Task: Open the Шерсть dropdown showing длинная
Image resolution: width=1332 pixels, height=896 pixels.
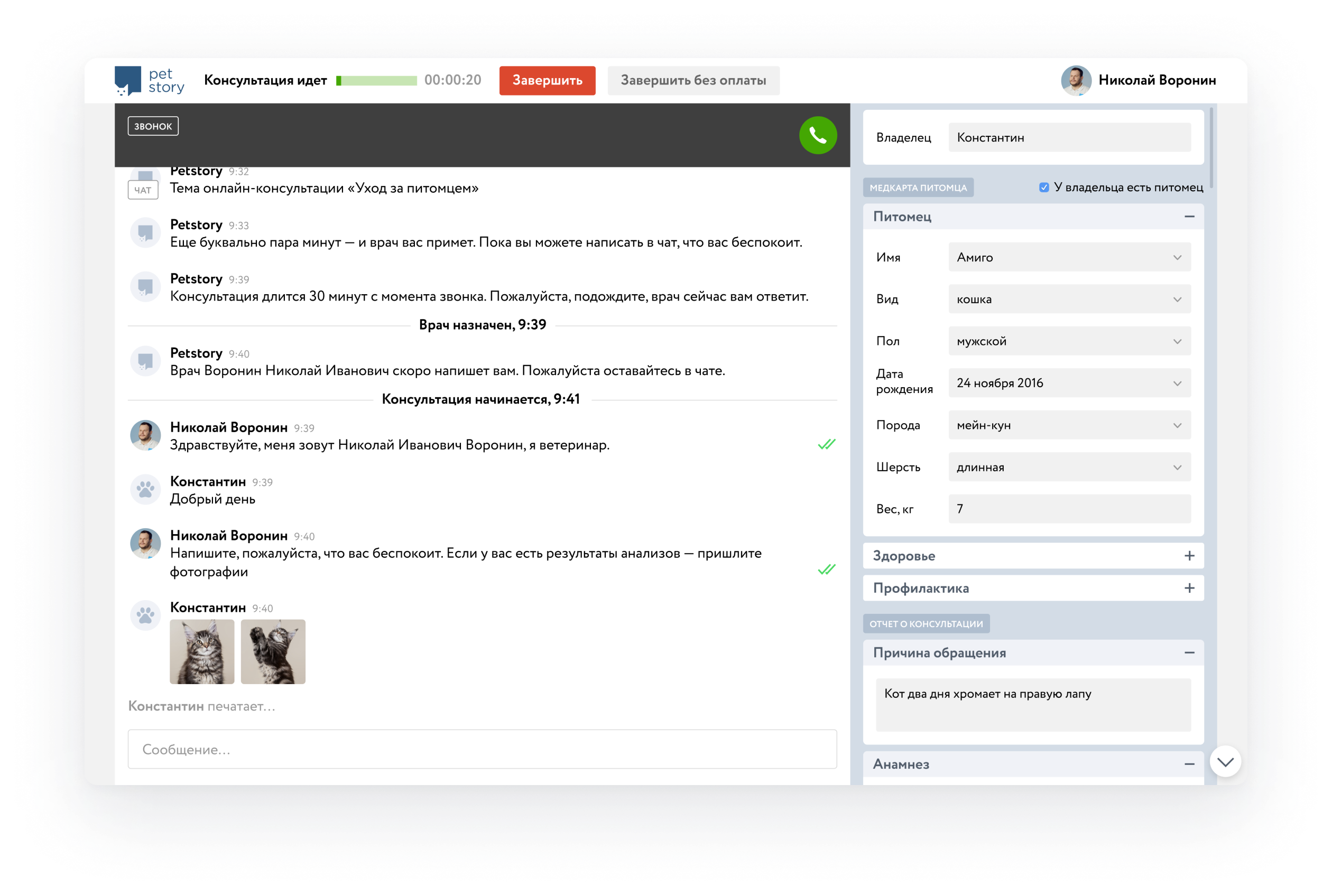Action: 1069,467
